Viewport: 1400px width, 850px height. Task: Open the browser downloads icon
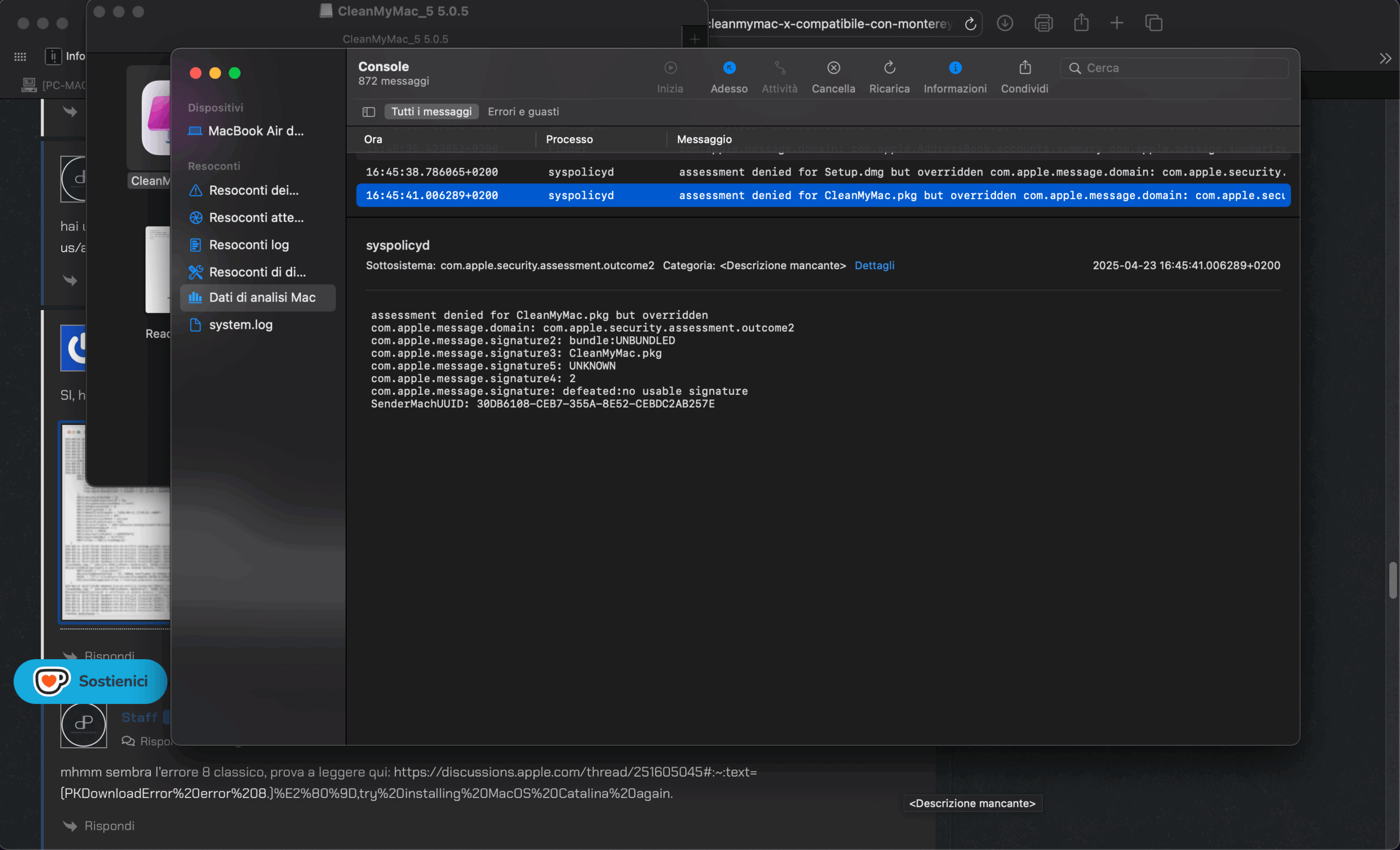click(1005, 24)
